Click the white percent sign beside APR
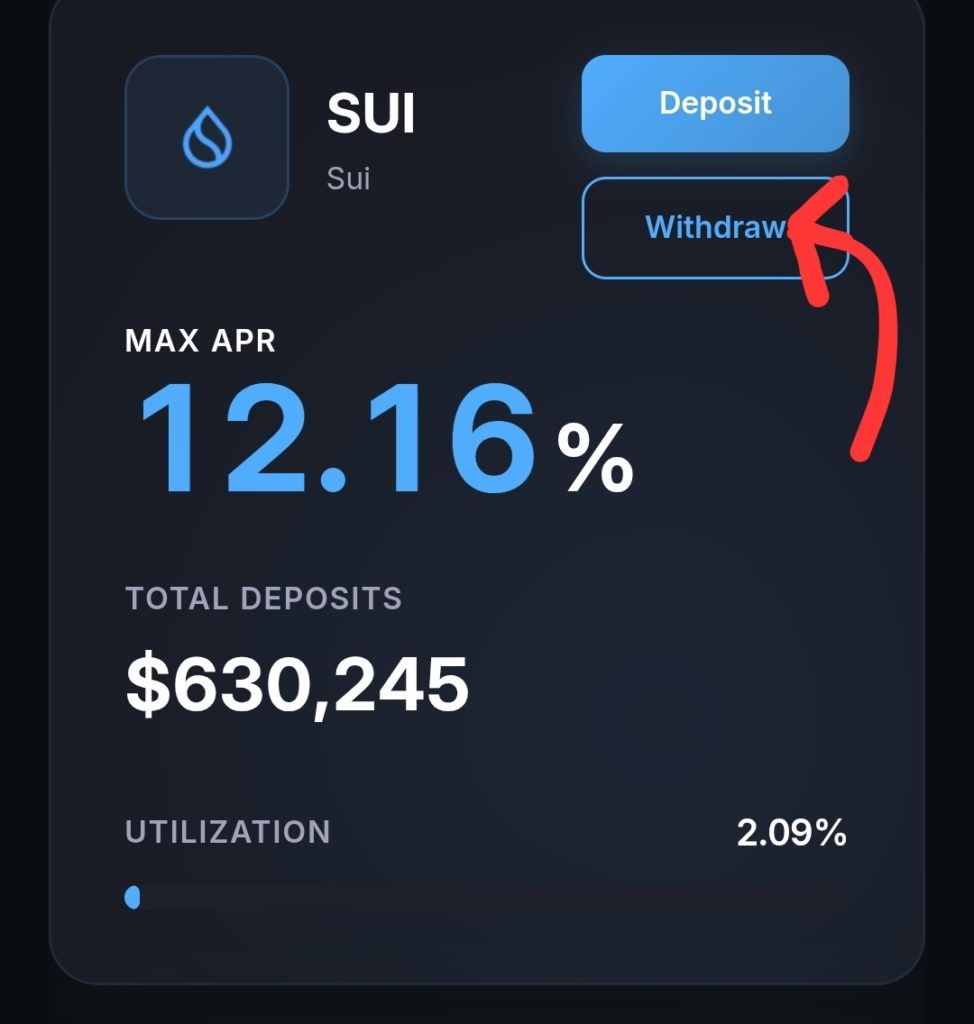974x1024 pixels. click(x=594, y=458)
